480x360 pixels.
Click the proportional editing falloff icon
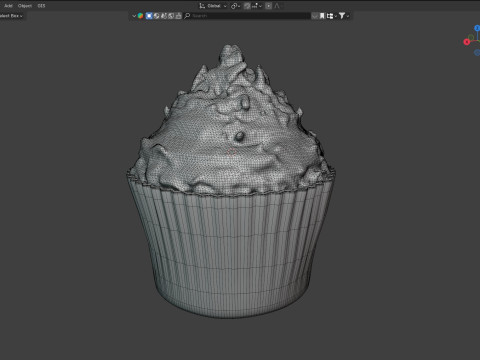(277, 6)
